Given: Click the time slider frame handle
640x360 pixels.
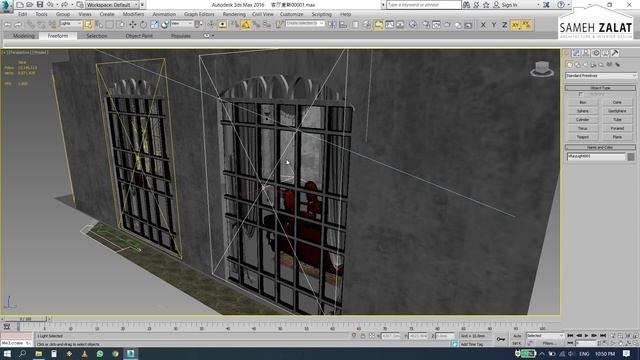Looking at the screenshot, I should coord(26,319).
